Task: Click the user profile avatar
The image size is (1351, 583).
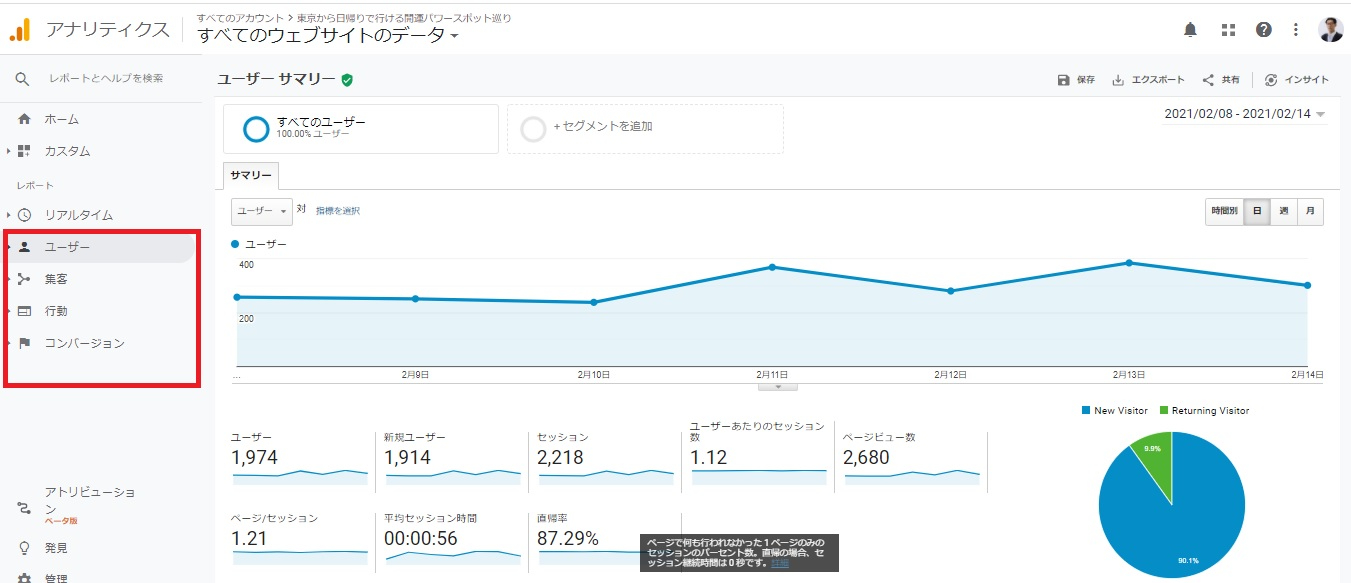Action: click(x=1331, y=30)
